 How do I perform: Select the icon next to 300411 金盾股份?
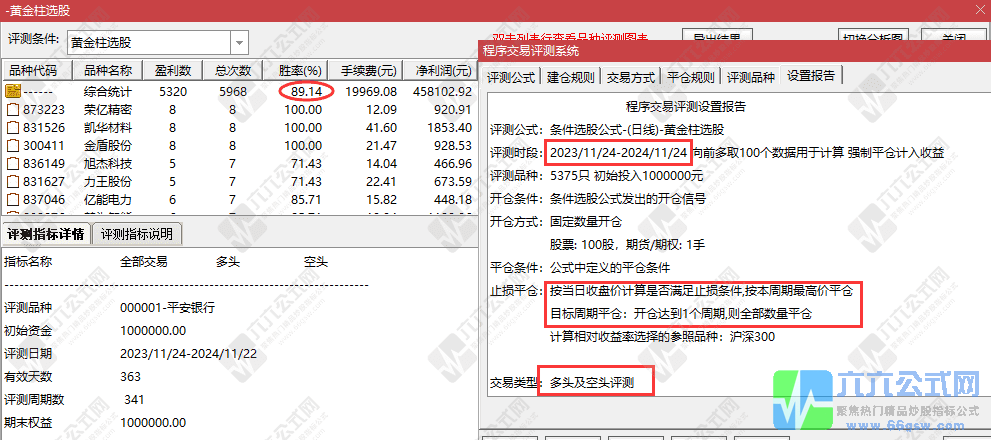point(13,145)
